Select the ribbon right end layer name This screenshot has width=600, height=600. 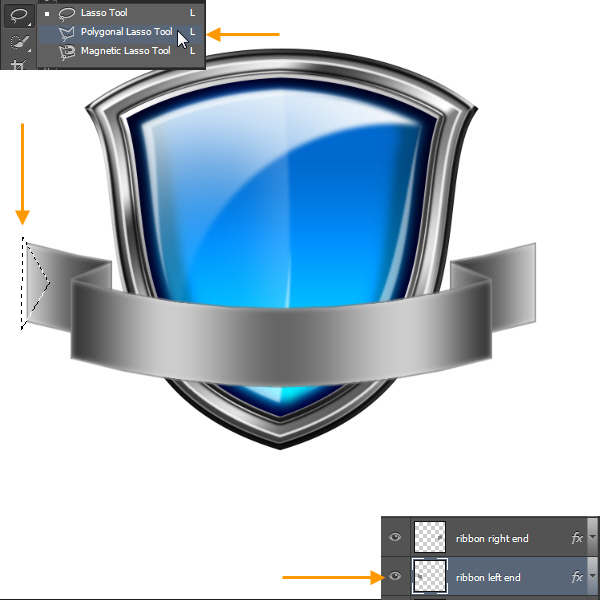click(492, 538)
